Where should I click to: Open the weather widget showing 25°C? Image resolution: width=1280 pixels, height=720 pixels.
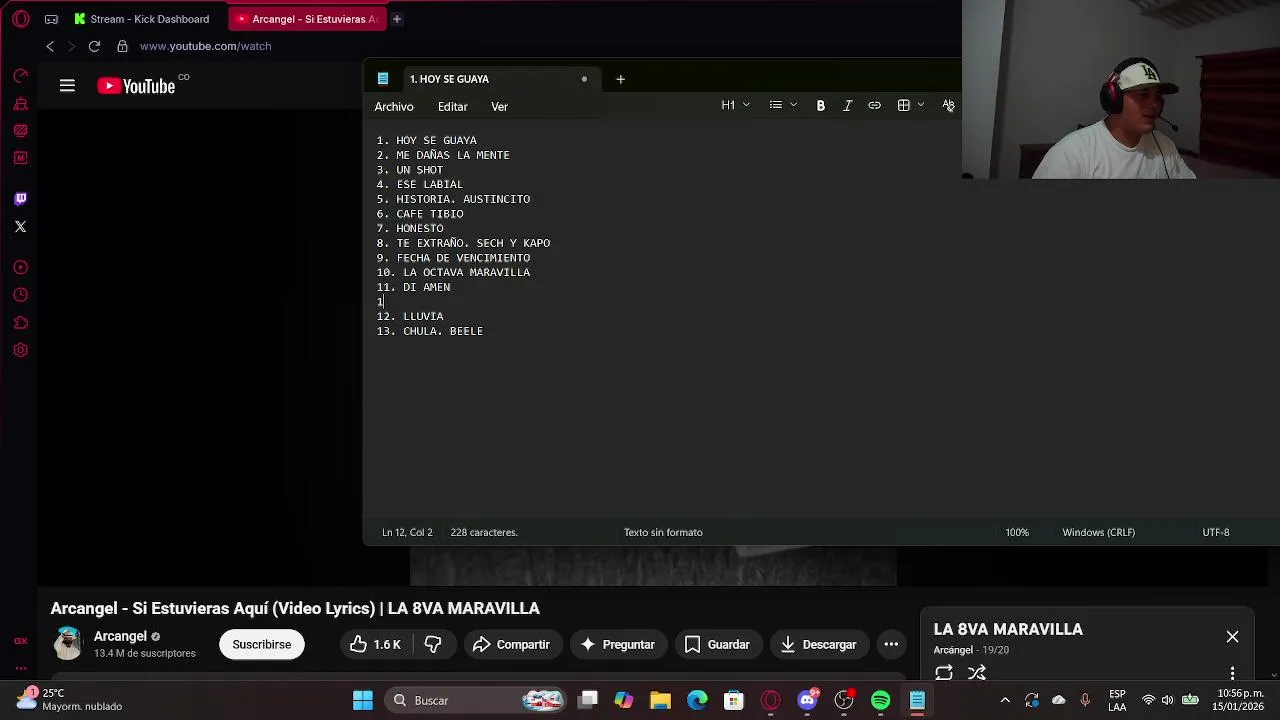(70, 700)
